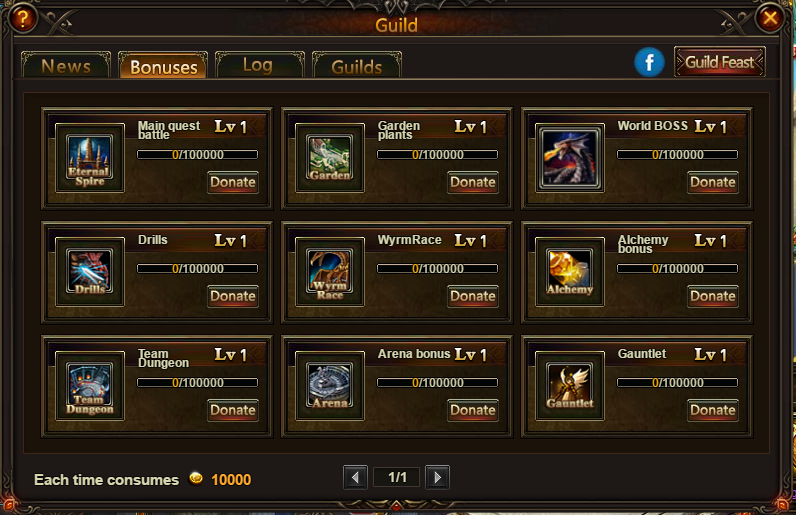Select the Drills bonus icon
The image size is (796, 515).
point(90,272)
